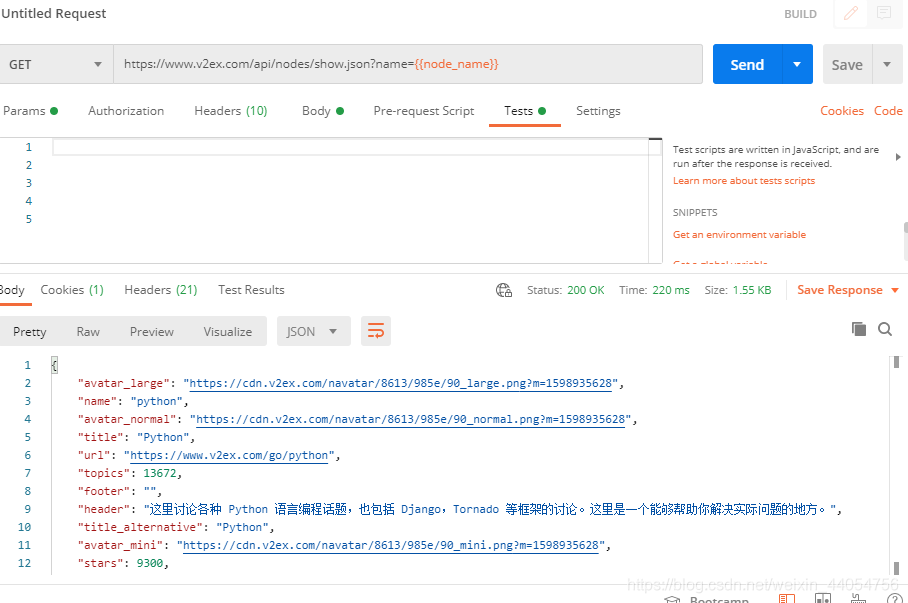Viewport: 908px width, 603px height.
Task: Switch to the request Body tab
Action: pos(323,111)
